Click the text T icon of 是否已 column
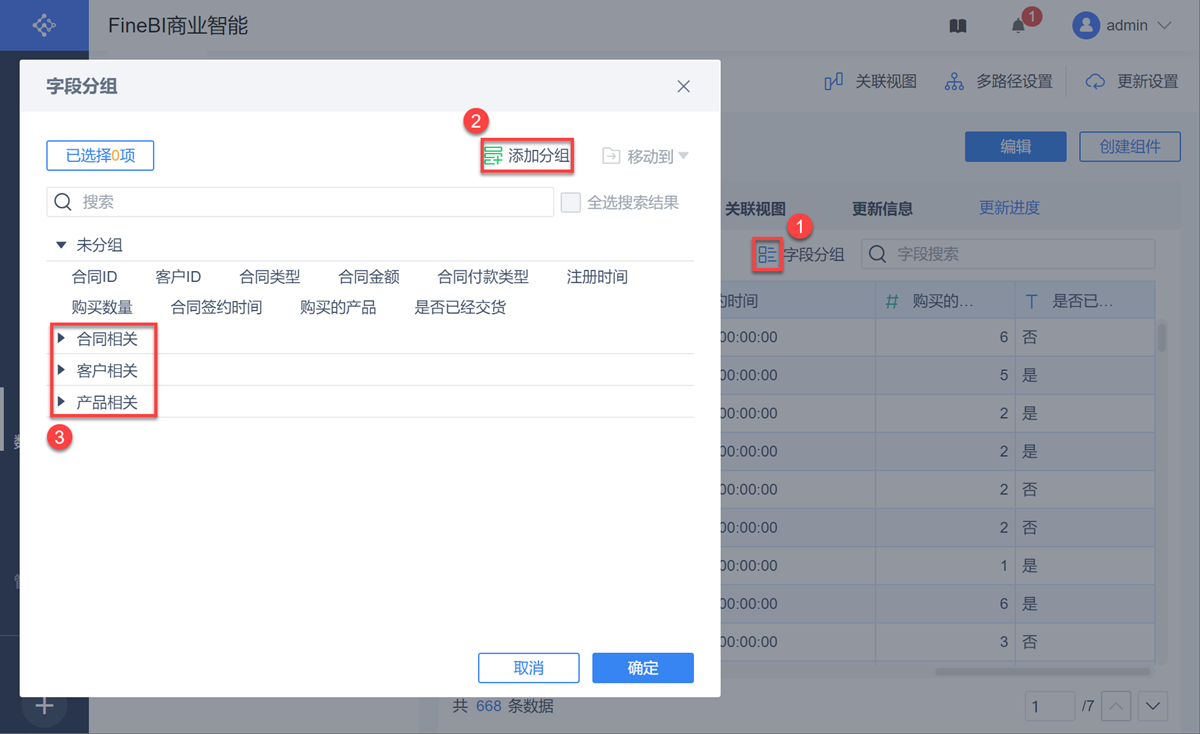The image size is (1200, 734). (x=1032, y=301)
